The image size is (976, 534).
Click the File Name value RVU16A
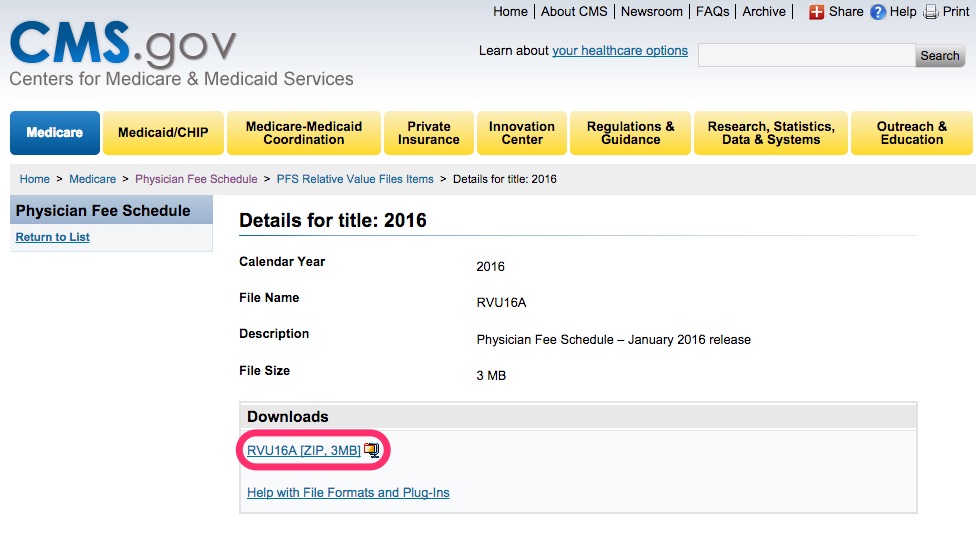point(501,302)
